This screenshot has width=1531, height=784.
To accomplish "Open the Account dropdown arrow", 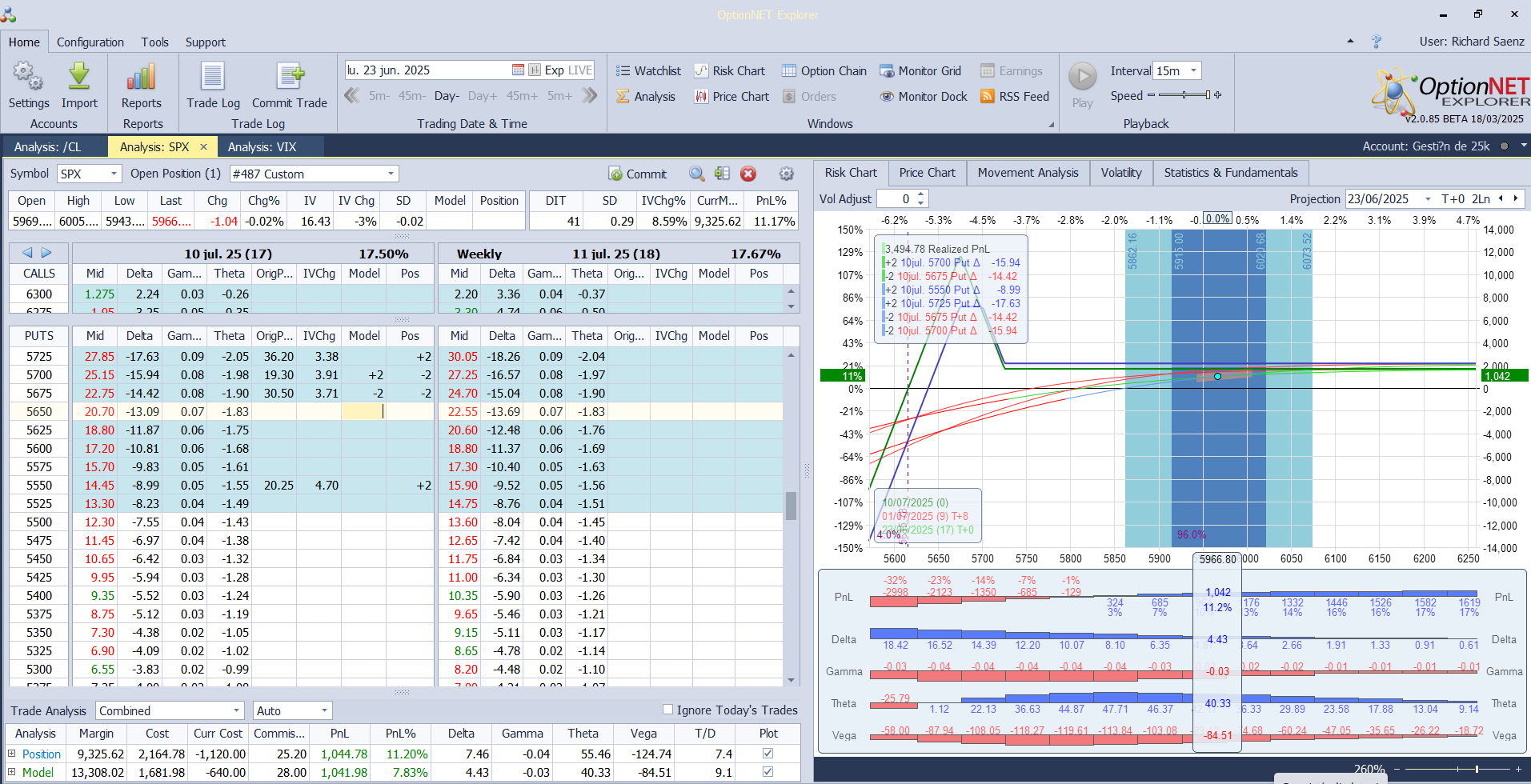I will coord(1524,146).
